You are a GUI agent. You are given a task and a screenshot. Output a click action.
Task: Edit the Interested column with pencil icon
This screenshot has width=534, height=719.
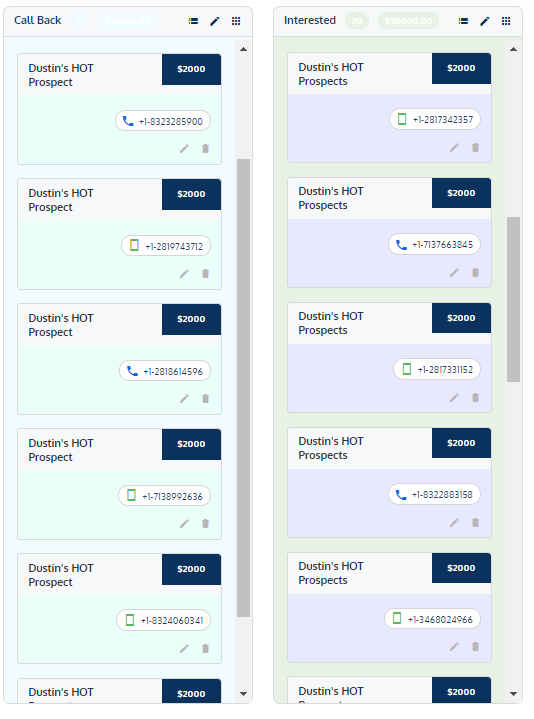pos(484,21)
